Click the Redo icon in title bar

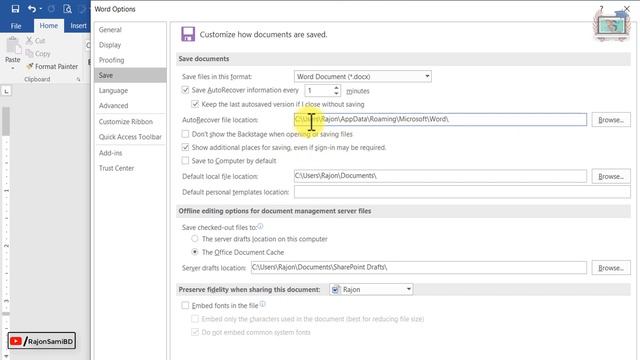tap(51, 9)
